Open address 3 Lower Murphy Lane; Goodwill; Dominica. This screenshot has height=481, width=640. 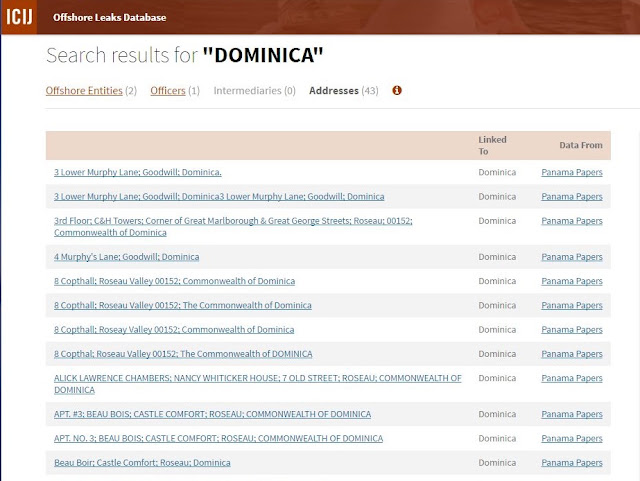point(138,172)
